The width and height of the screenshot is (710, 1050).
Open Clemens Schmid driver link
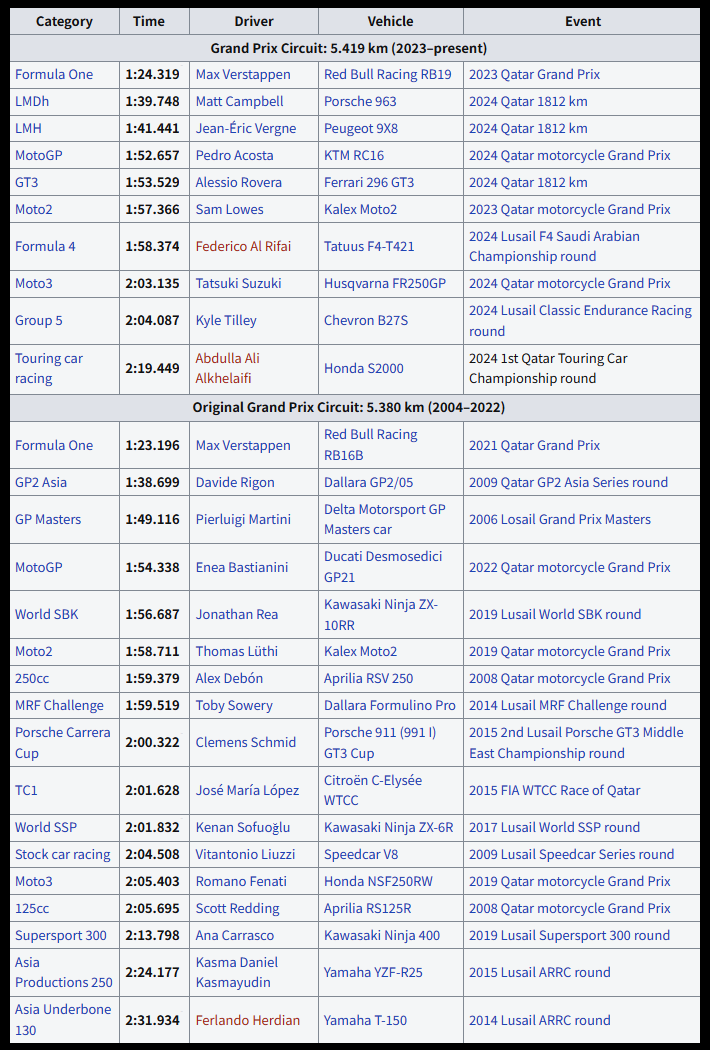click(x=246, y=743)
